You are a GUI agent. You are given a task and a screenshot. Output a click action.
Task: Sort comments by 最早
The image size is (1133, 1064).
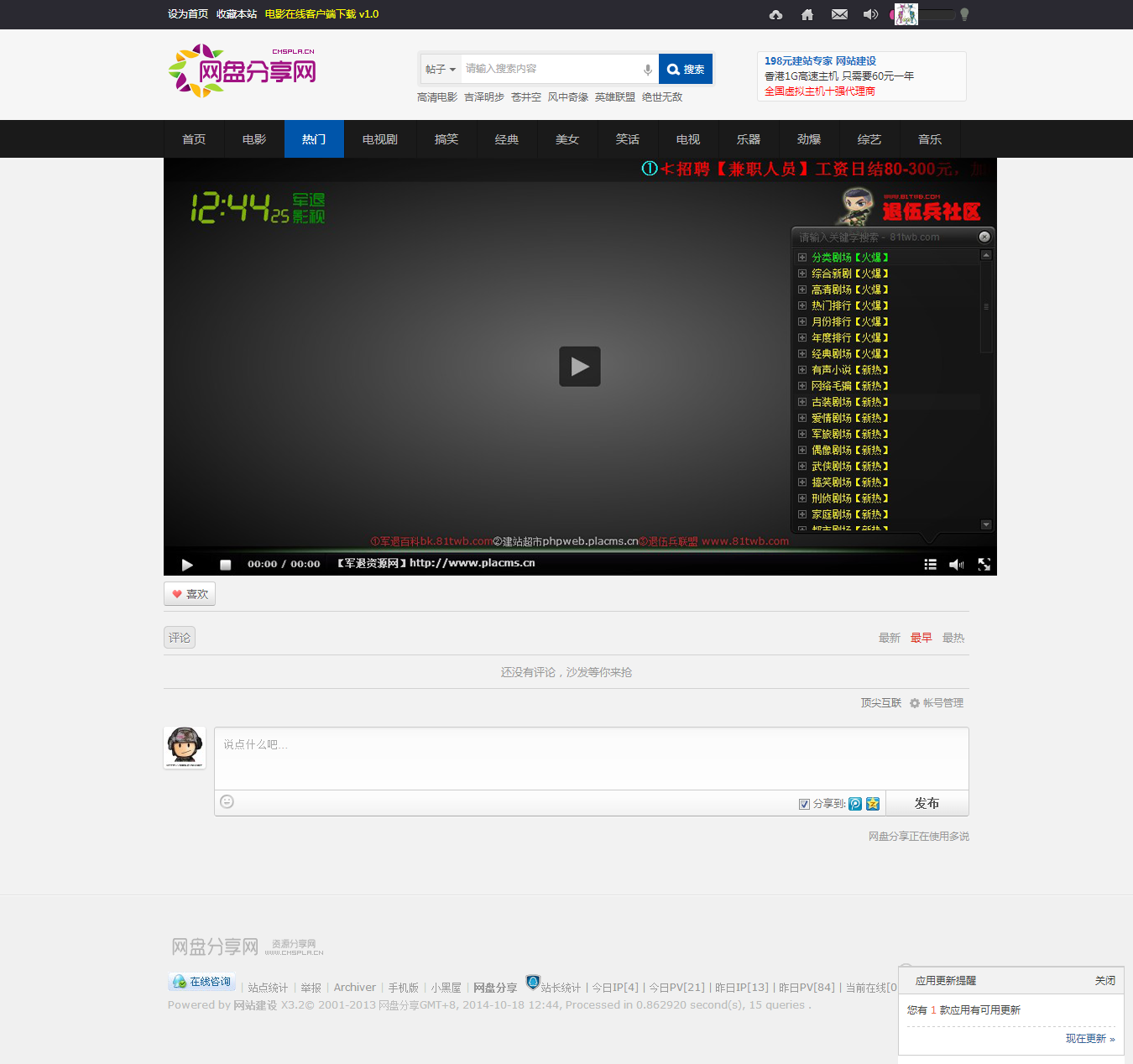(x=922, y=638)
